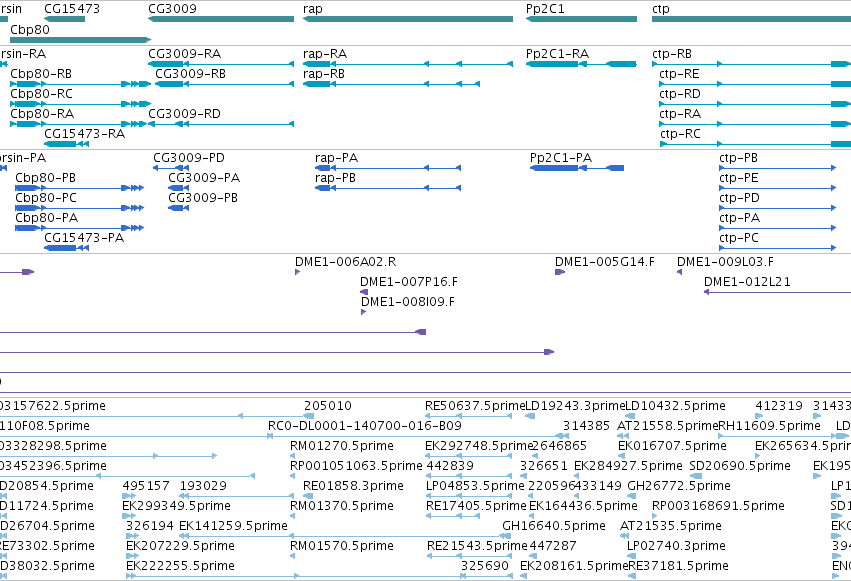This screenshot has height=581, width=851.
Task: Click EST EK141259.5prime
Action: (233, 526)
